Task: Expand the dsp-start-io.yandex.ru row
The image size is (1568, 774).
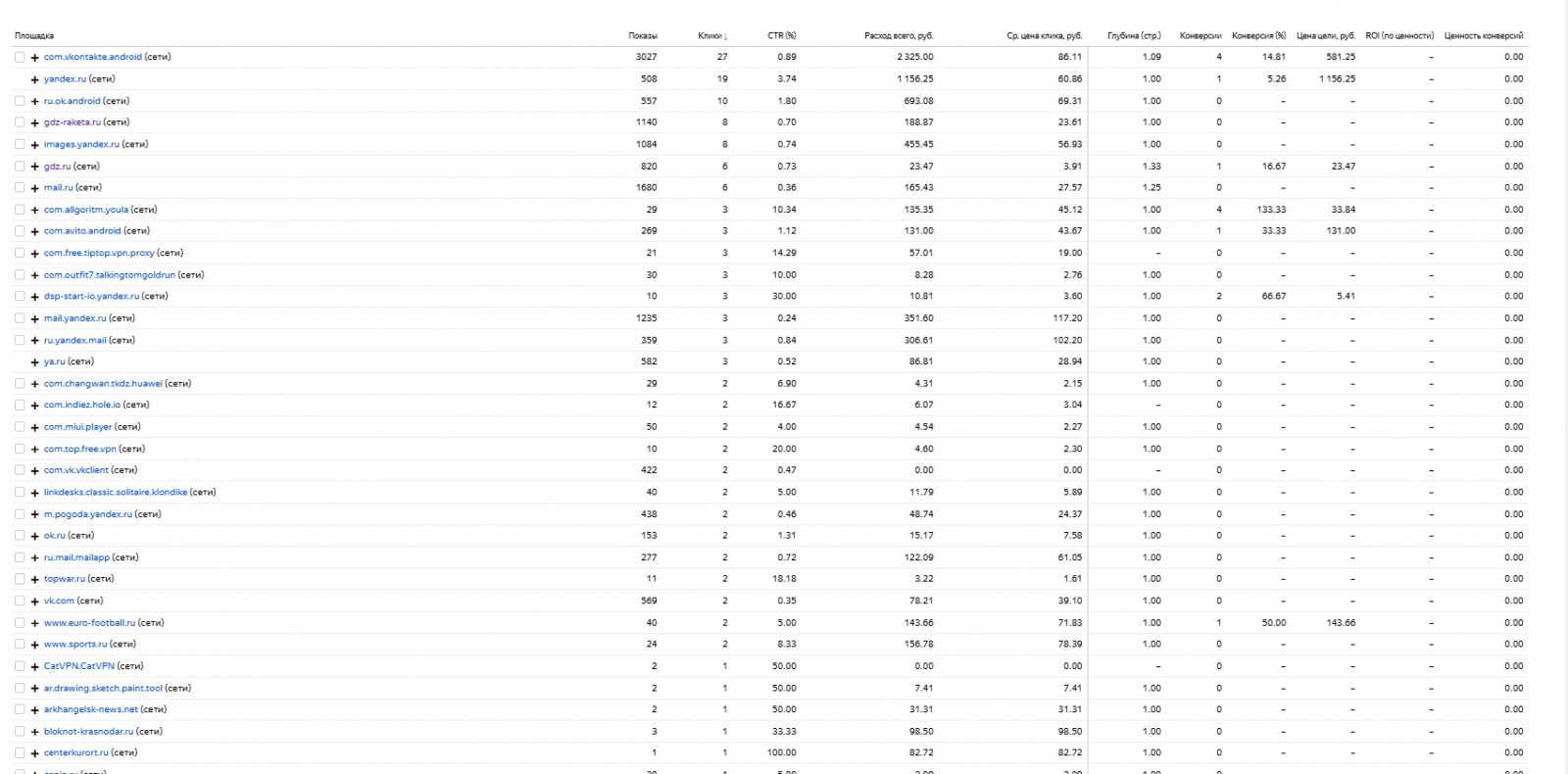Action: tap(35, 297)
